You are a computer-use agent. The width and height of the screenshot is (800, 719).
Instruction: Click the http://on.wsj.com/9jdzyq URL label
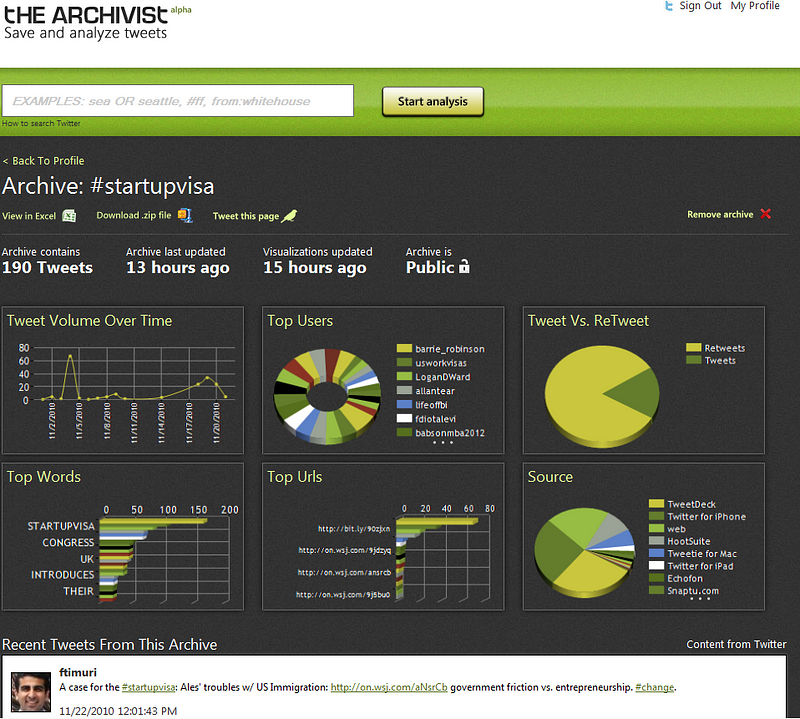[x=344, y=550]
